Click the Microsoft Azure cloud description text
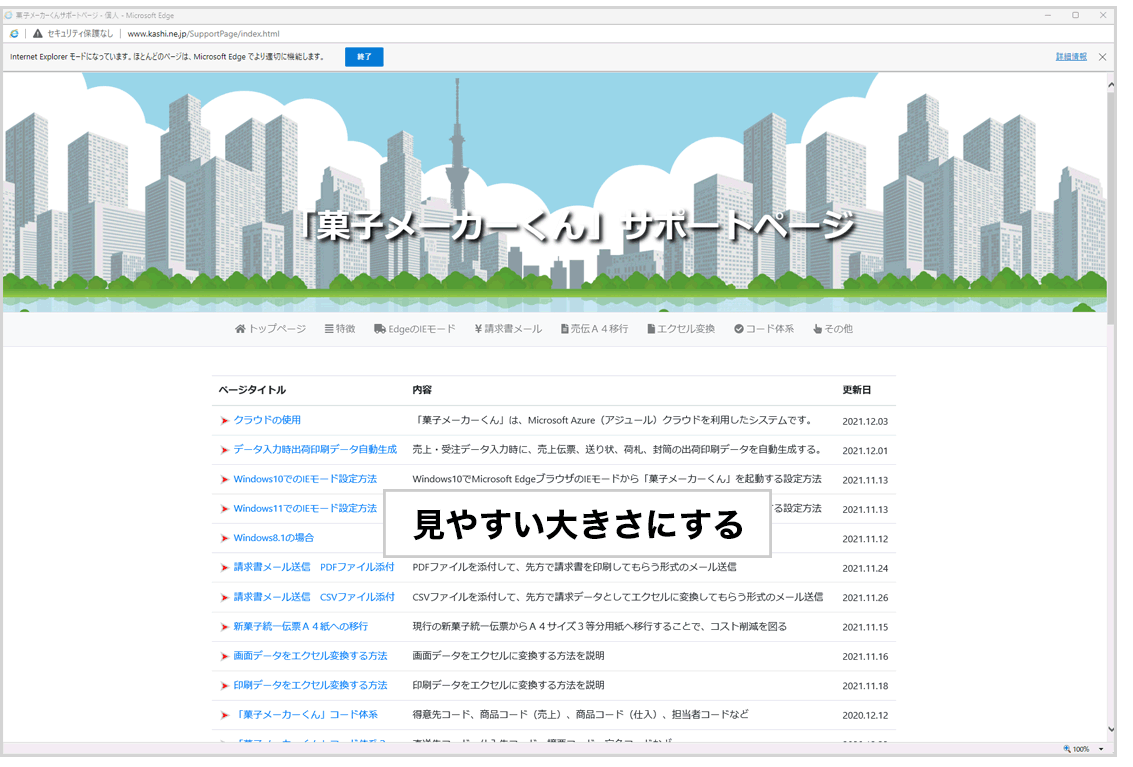The width and height of the screenshot is (1133, 767). point(614,420)
